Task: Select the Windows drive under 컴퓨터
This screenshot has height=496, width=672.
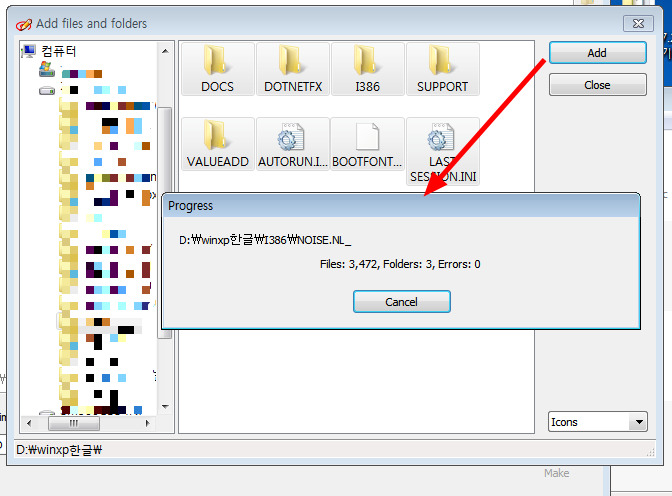Action: point(47,71)
